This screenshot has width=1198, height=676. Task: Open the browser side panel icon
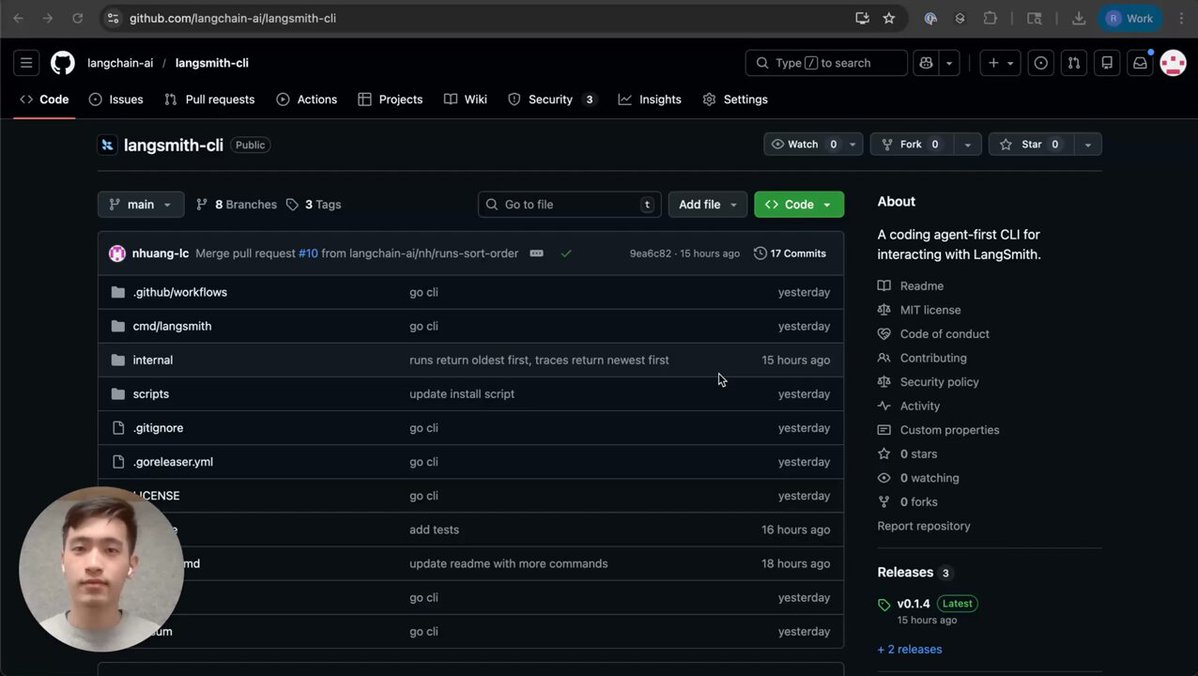tap(1034, 18)
